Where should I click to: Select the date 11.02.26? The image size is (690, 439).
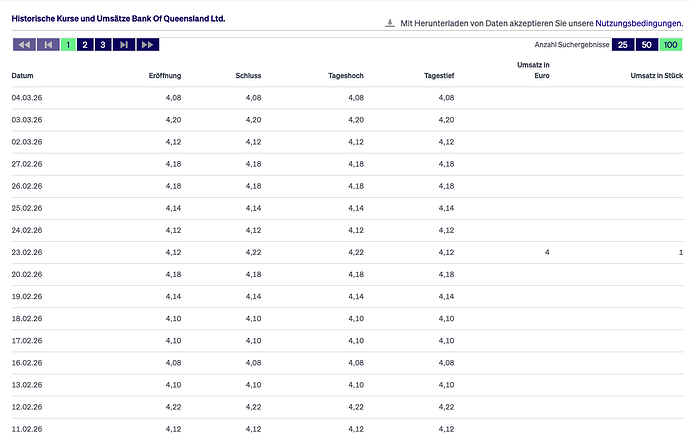27,429
